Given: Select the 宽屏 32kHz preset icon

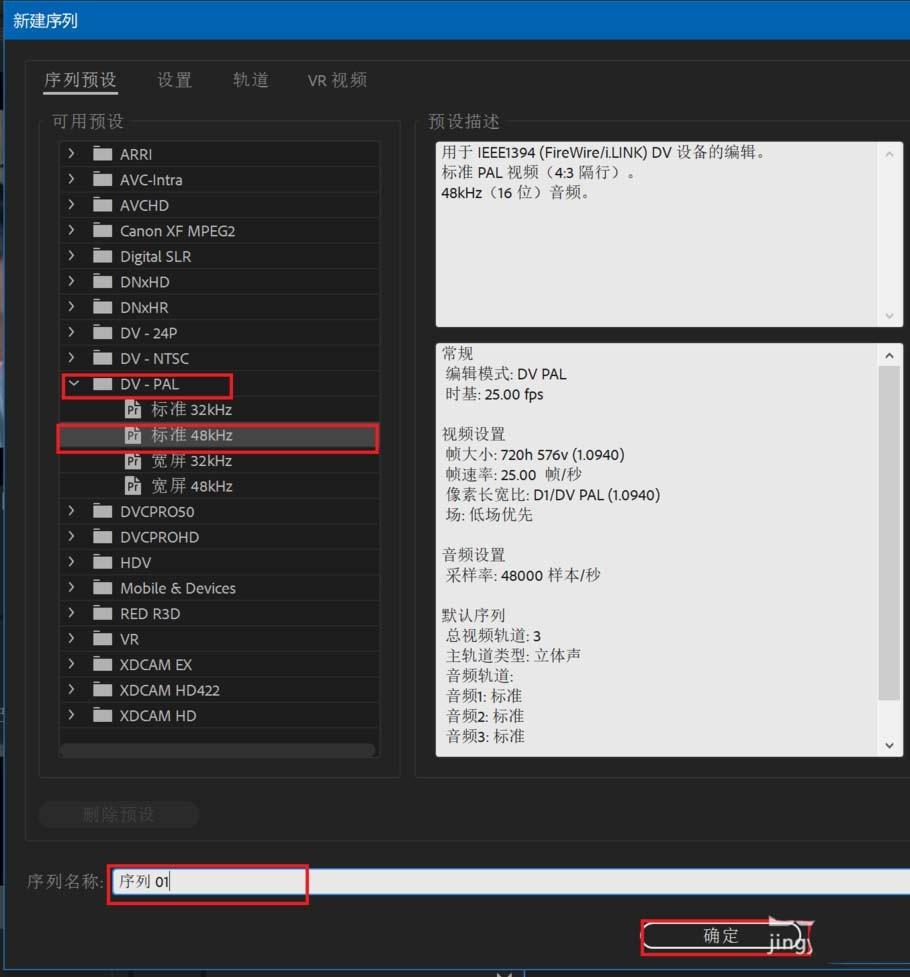Looking at the screenshot, I should 135,460.
